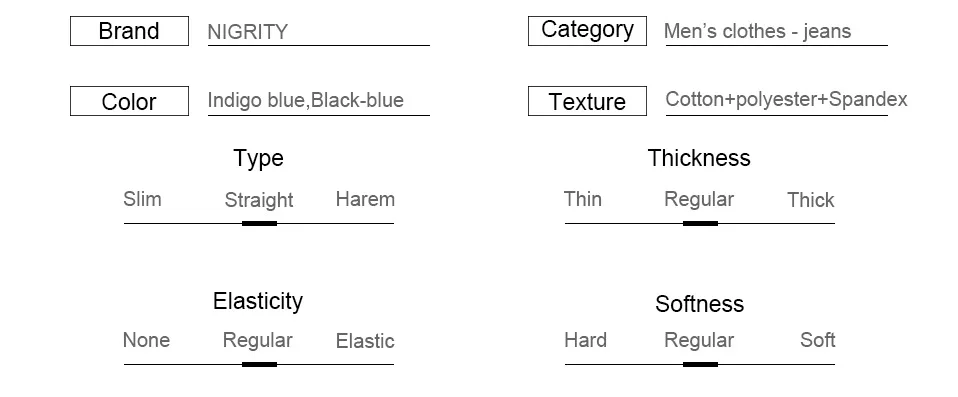Image resolution: width=958 pixels, height=397 pixels.
Task: Choose Thick on the Thickness scale
Action: pyautogui.click(x=811, y=200)
